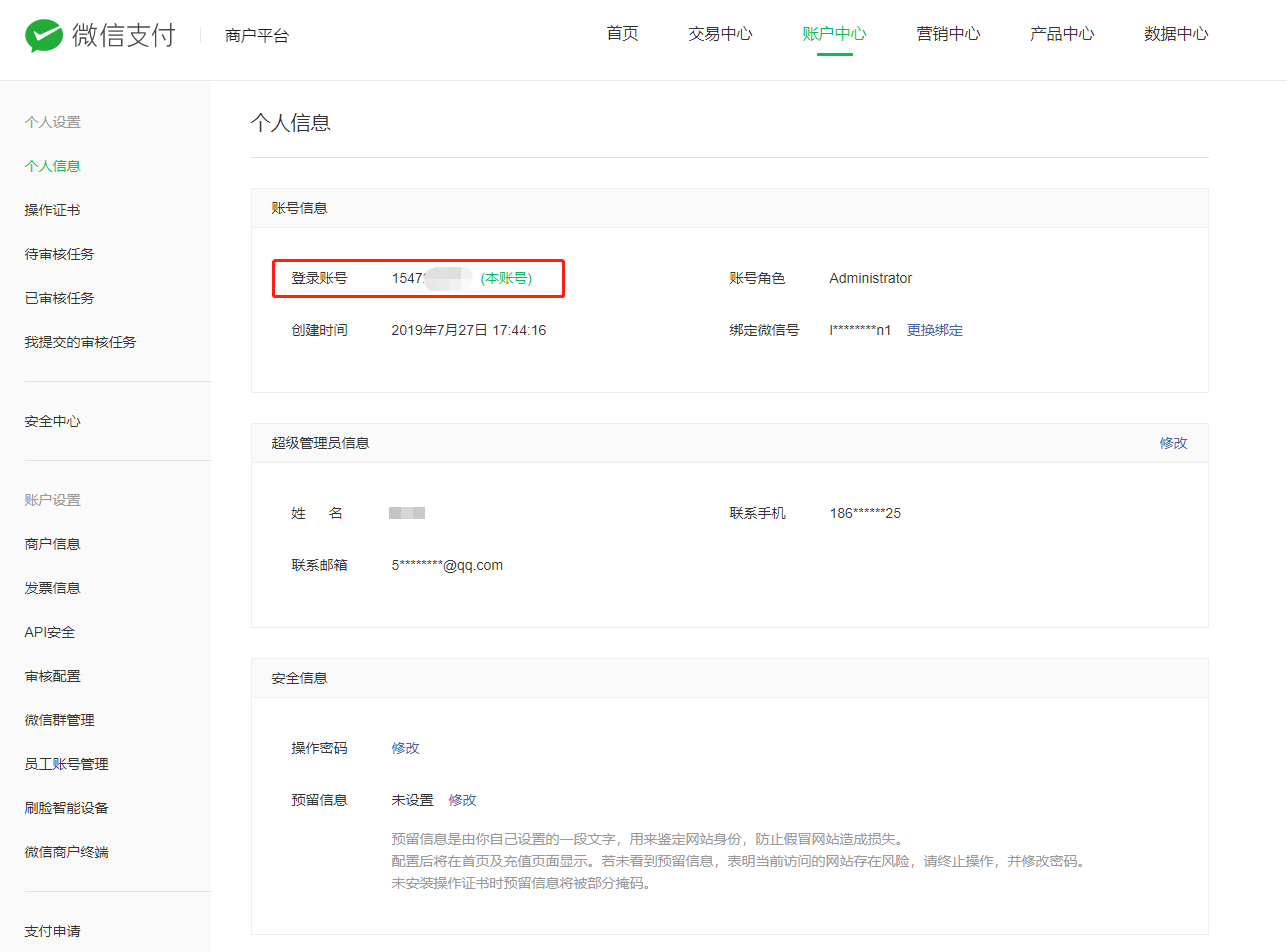This screenshot has height=952, width=1287.
Task: Open 微信群管理 in the sidebar
Action: (x=59, y=720)
